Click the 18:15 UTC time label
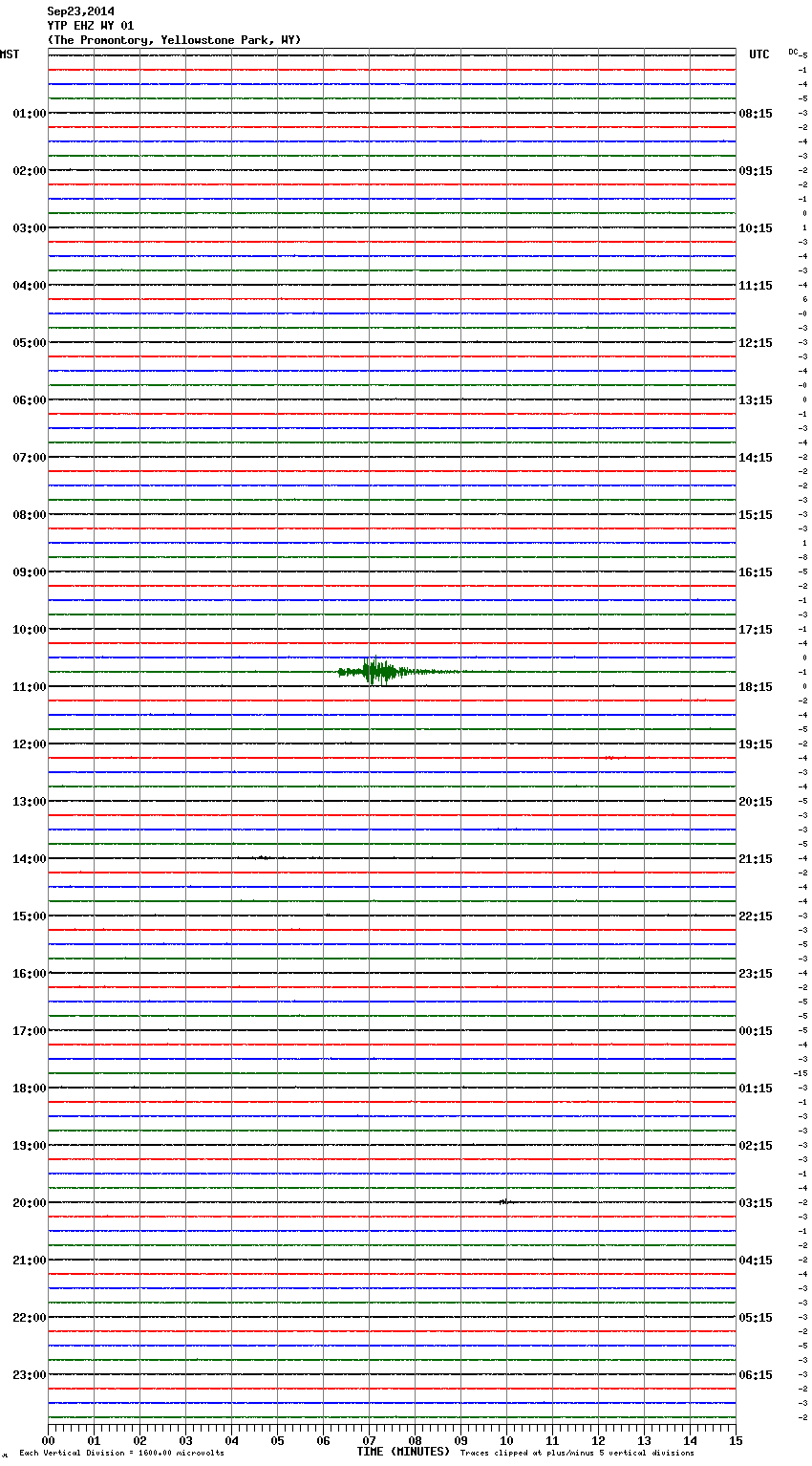 (756, 687)
